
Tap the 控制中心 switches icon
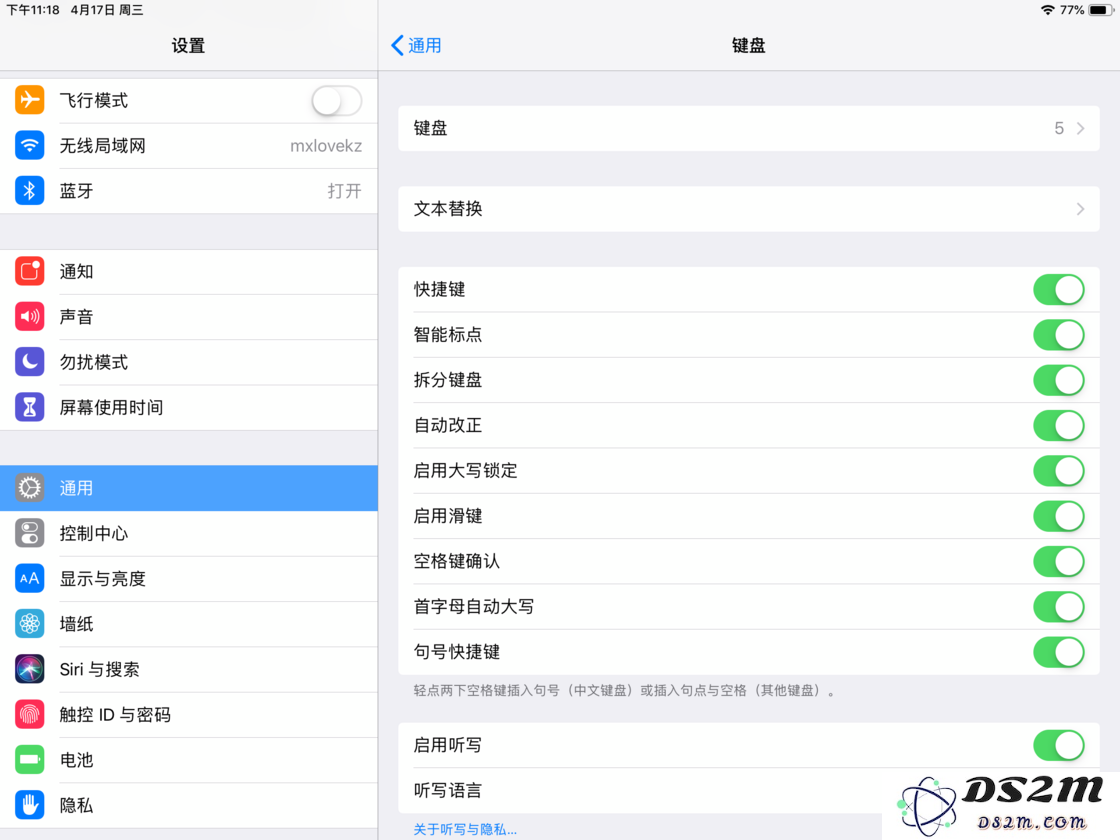(29, 534)
